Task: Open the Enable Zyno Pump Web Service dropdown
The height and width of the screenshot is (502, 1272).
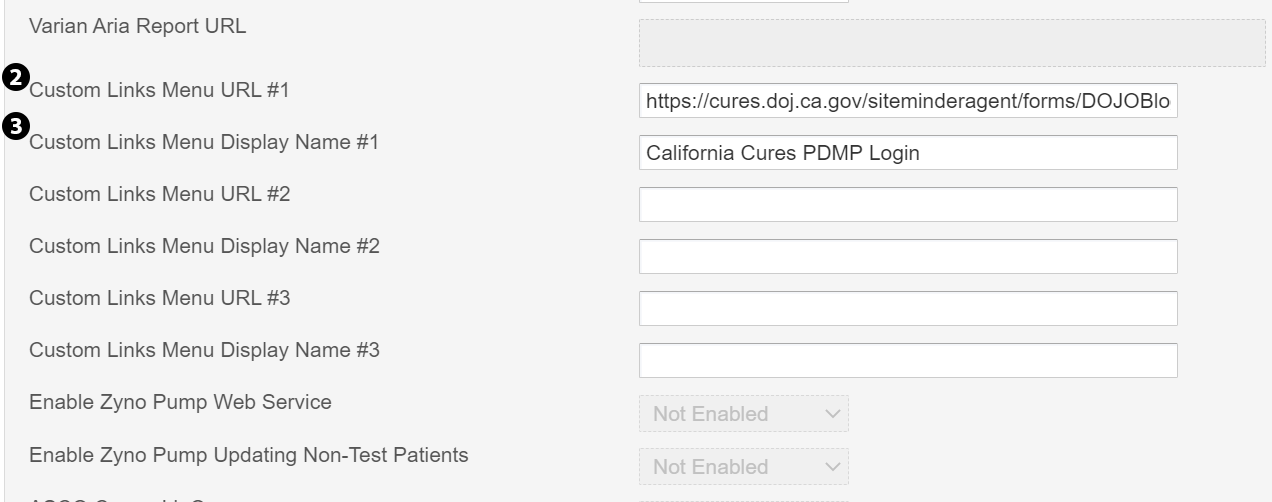Action: tap(743, 413)
